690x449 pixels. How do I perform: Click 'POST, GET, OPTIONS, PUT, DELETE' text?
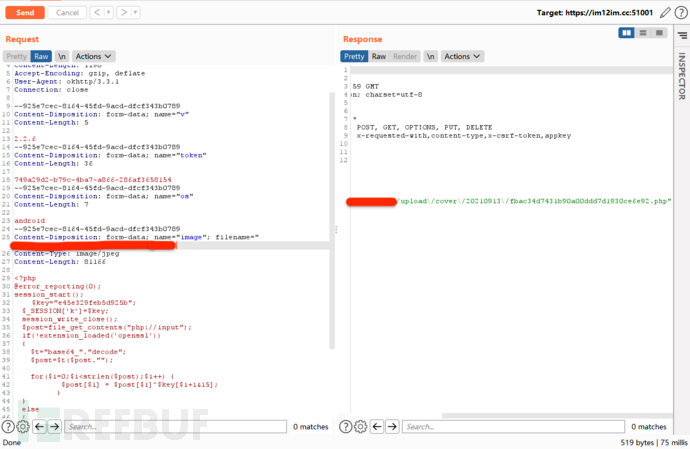click(424, 127)
